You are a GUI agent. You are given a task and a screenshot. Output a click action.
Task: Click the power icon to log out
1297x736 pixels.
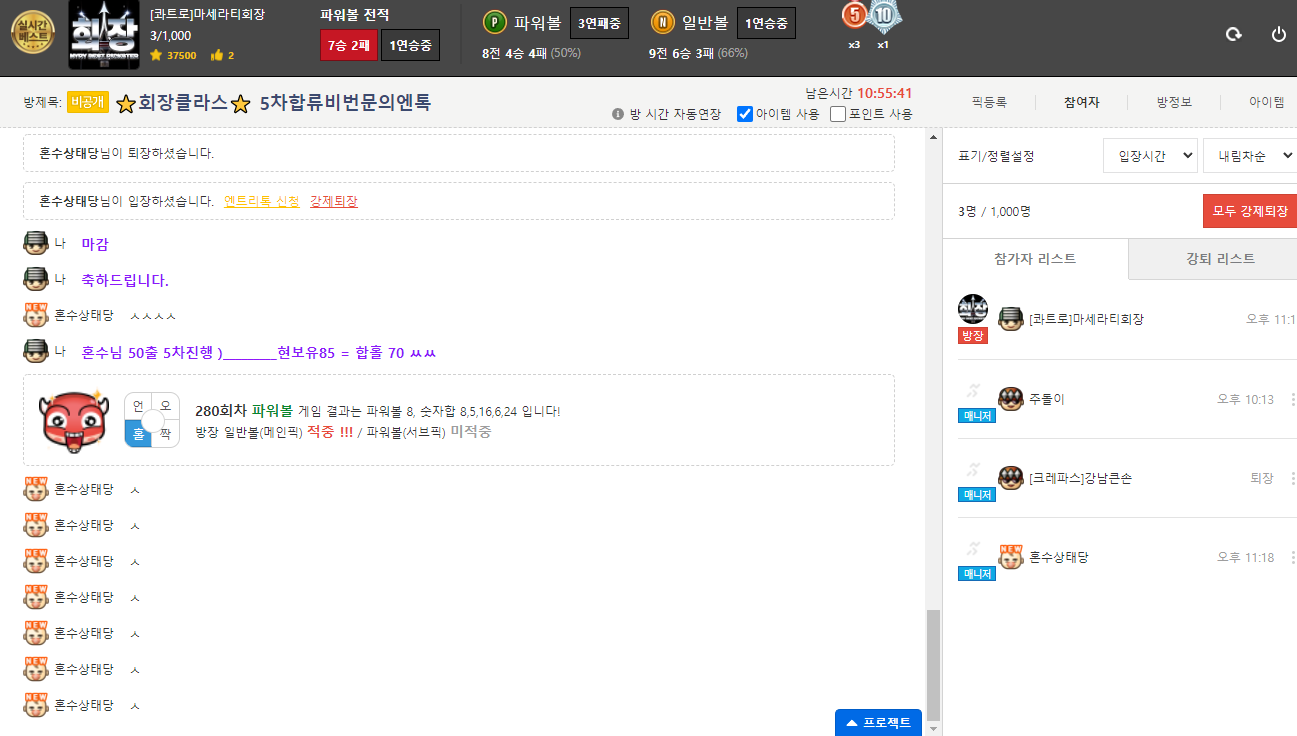click(1278, 34)
